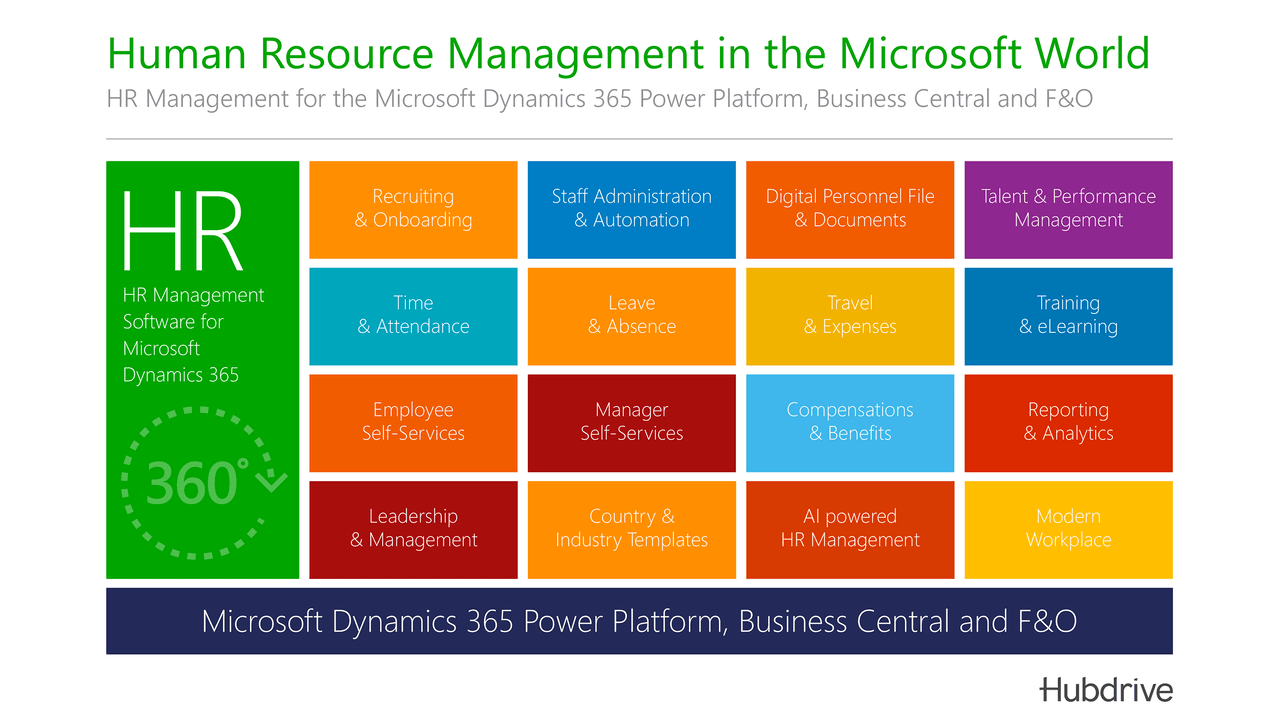Click the Human Resource Management title
The width and height of the screenshot is (1280, 720).
click(x=628, y=52)
